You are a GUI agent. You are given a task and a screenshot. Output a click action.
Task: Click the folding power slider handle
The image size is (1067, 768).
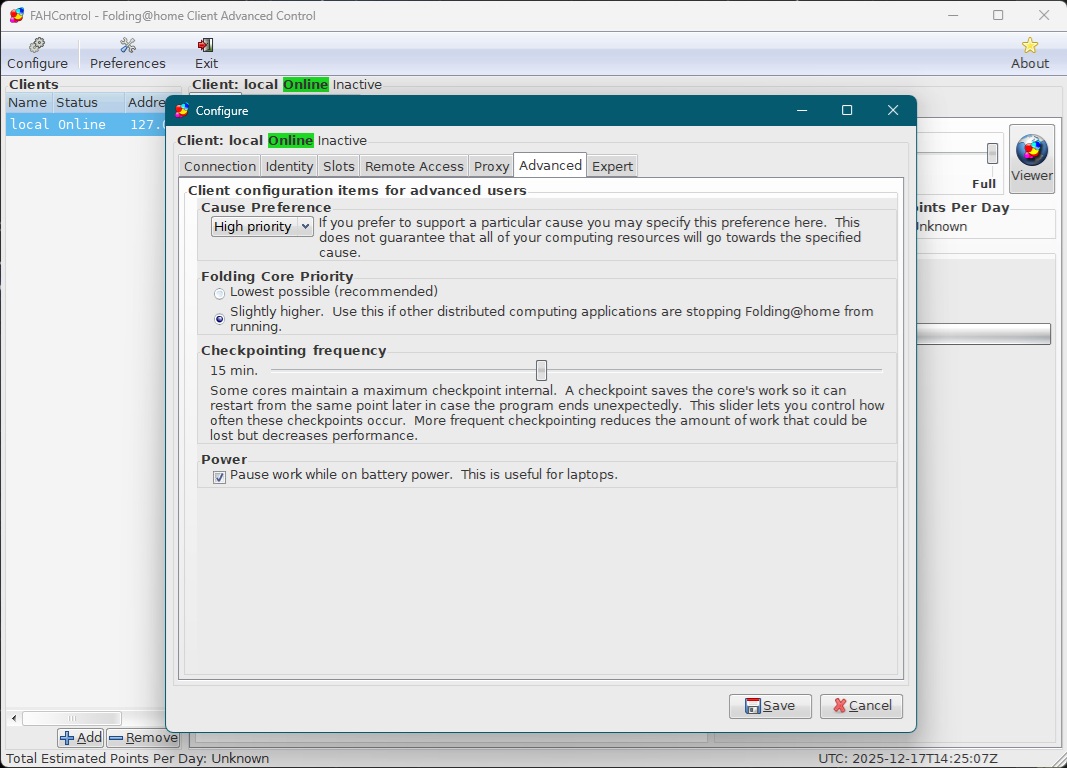[x=992, y=154]
